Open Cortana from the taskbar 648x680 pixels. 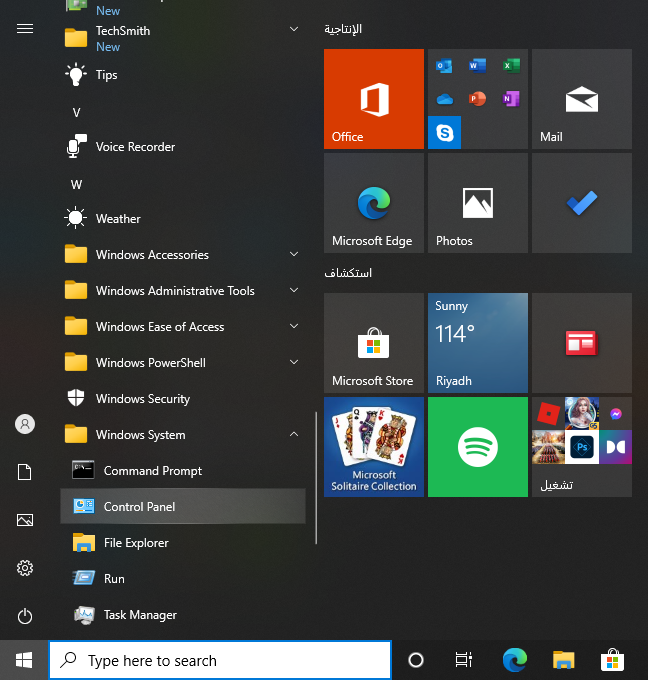[416, 660]
